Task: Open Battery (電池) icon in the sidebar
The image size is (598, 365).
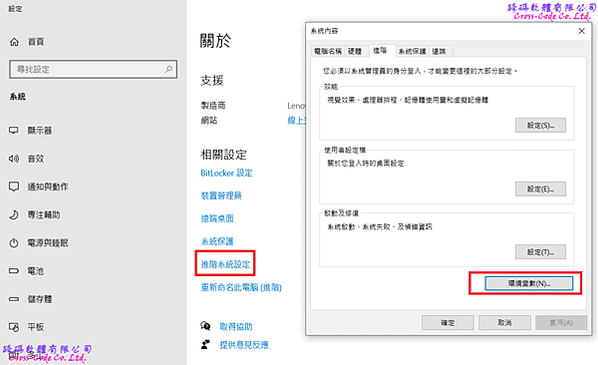Action: point(14,271)
